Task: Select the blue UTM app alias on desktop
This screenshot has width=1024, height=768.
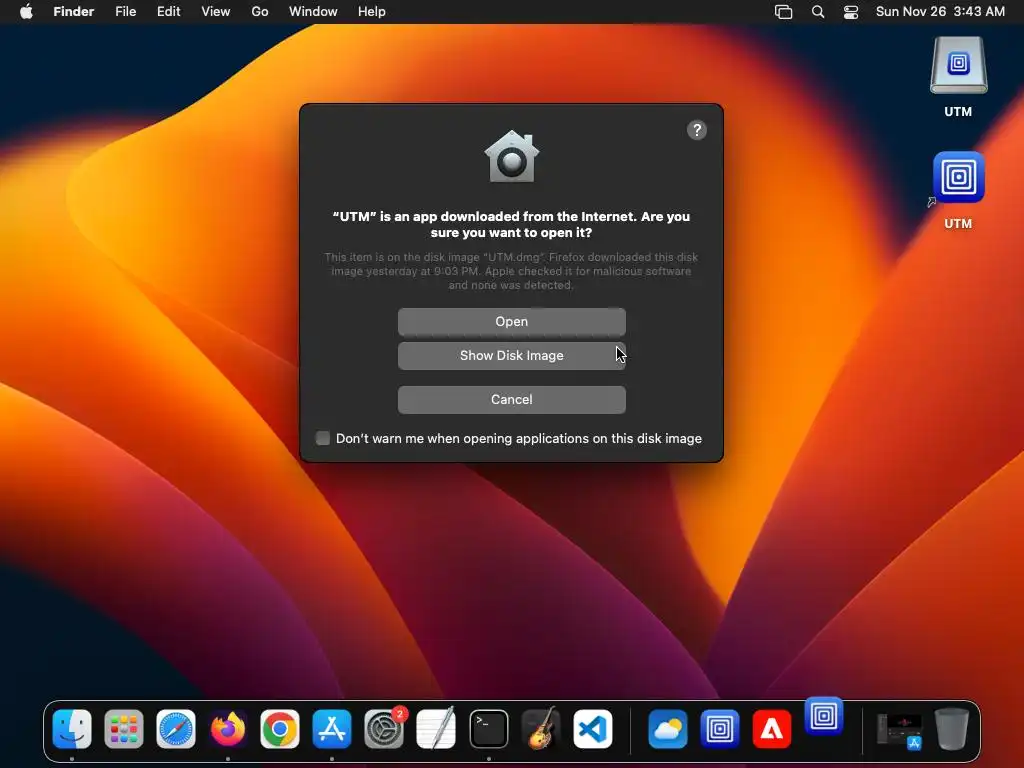Action: pos(958,177)
